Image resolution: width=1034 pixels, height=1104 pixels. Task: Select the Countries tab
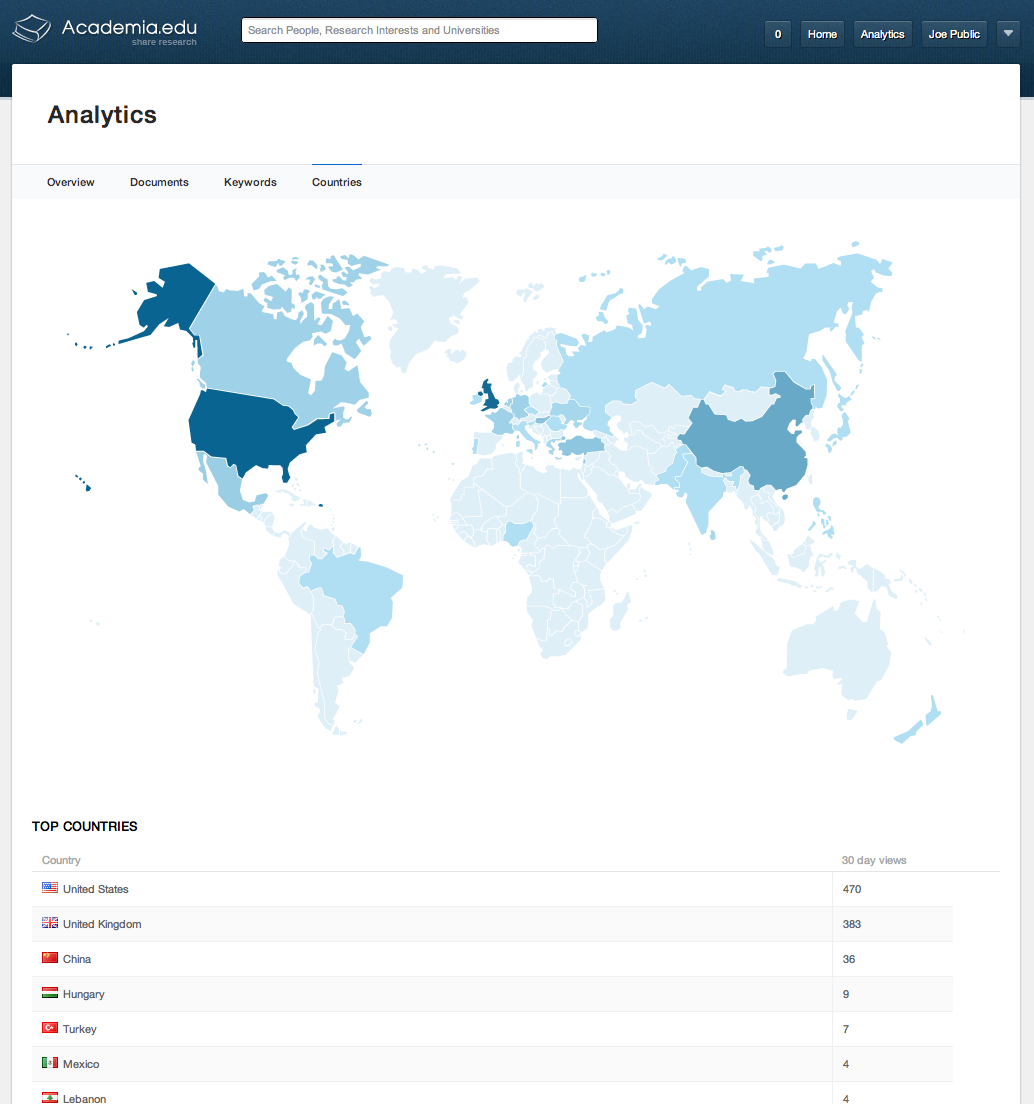click(x=337, y=182)
